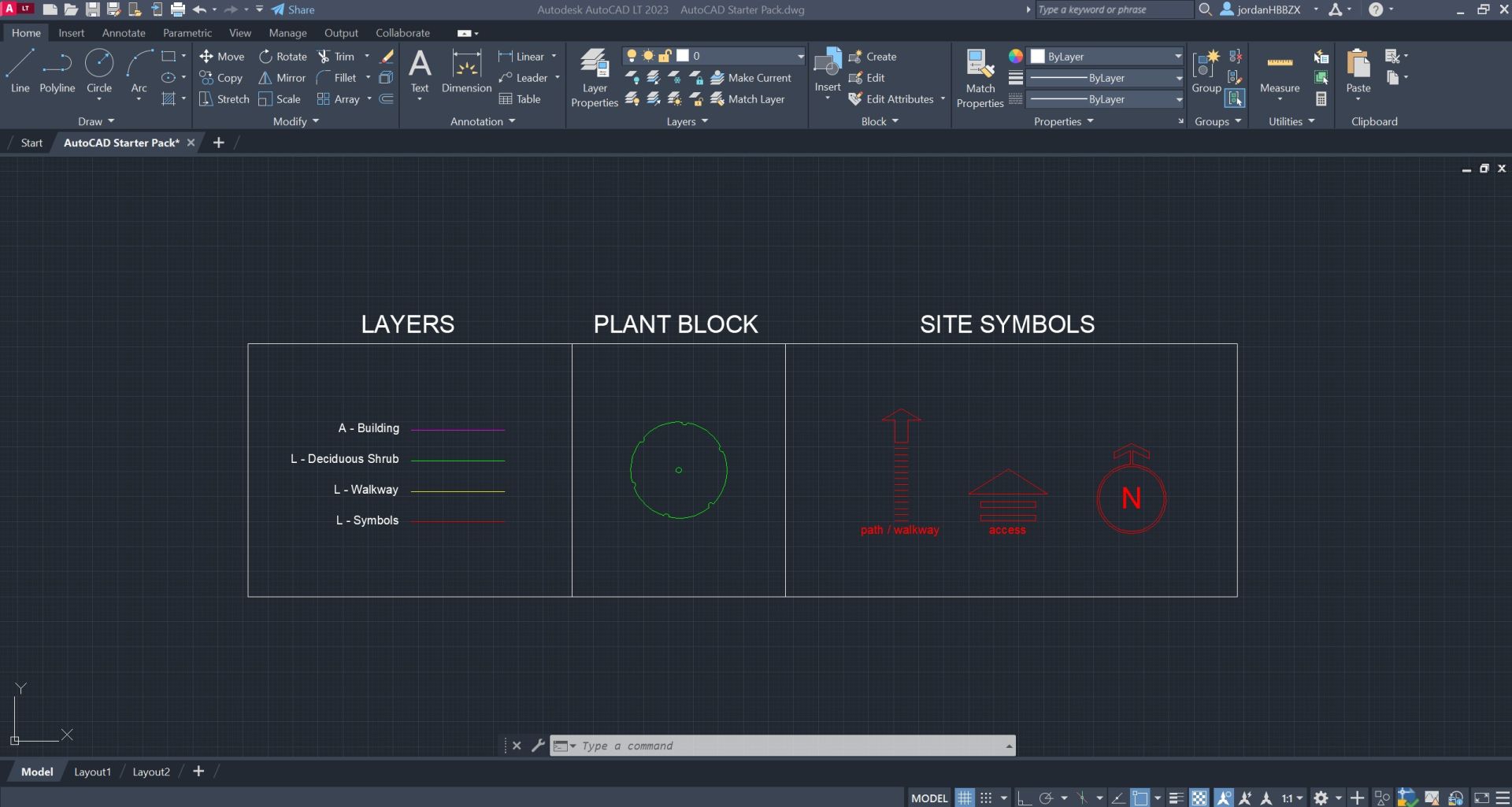Select the multiline Text tool
The width and height of the screenshot is (1512, 807).
pos(420,71)
